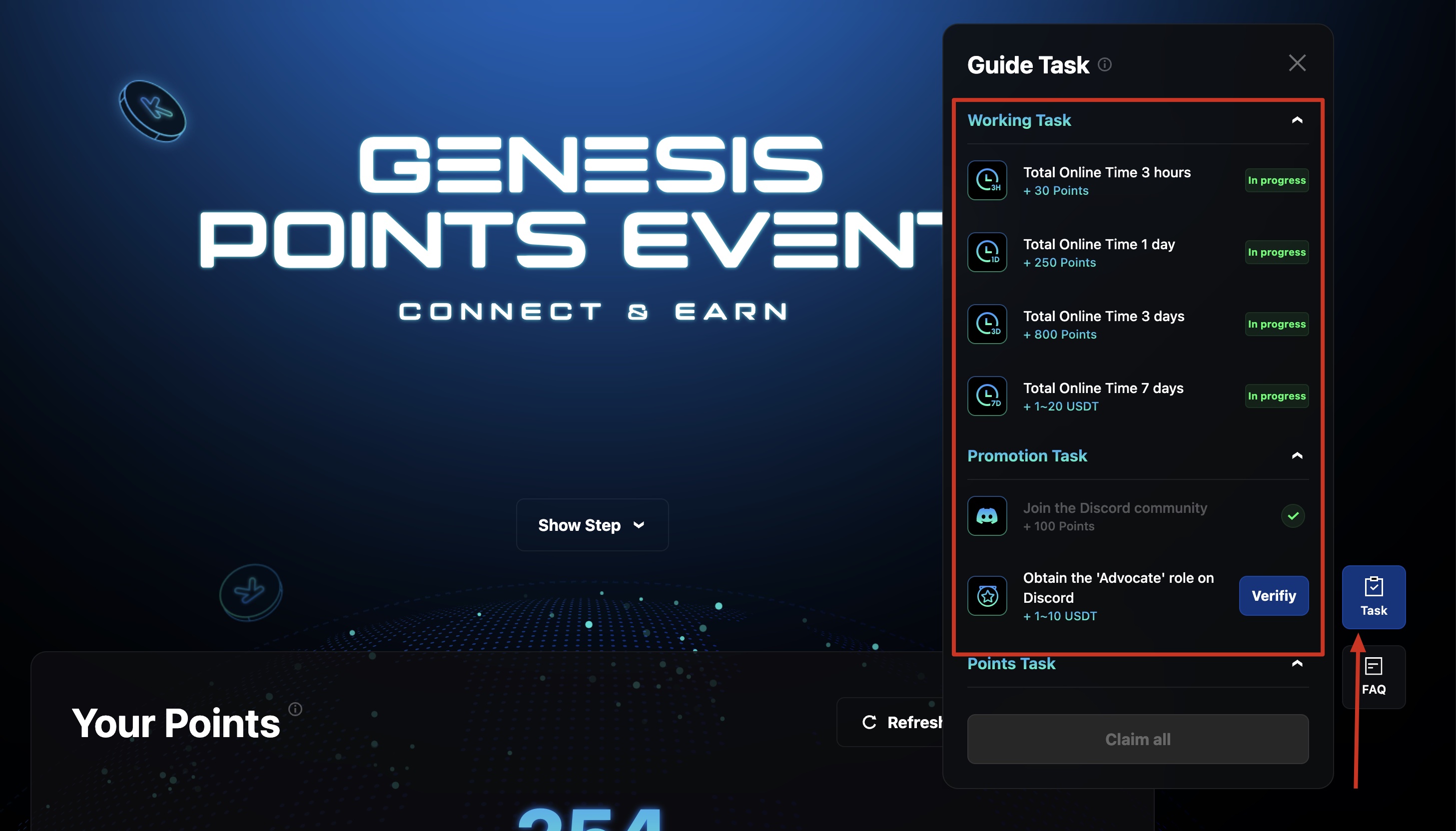Verify the Advocate role on Discord
This screenshot has width=1456, height=831.
[1274, 596]
